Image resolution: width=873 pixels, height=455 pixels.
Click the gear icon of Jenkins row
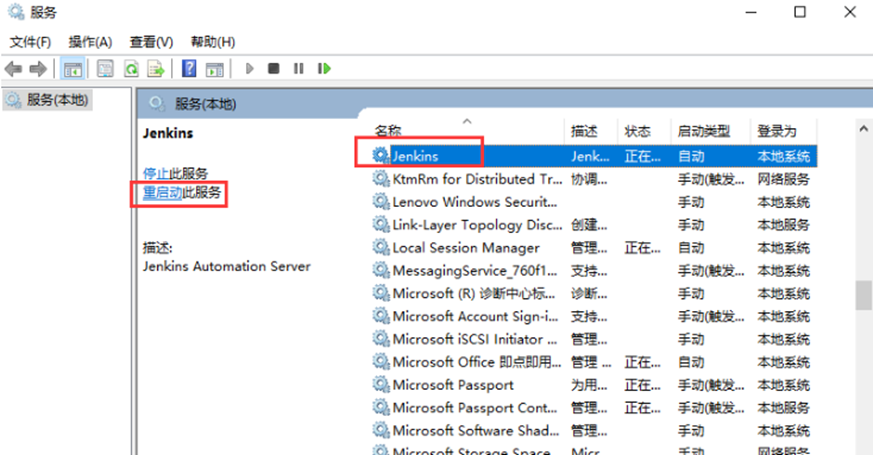click(x=381, y=155)
